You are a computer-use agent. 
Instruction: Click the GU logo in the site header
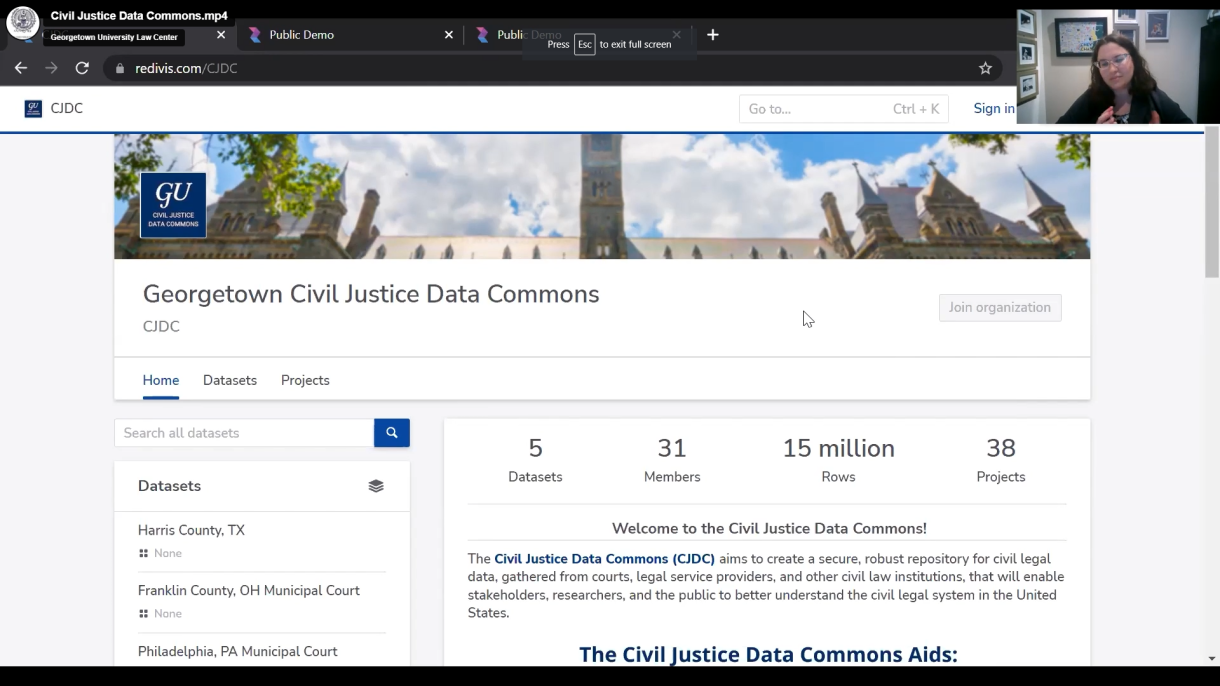coord(33,107)
